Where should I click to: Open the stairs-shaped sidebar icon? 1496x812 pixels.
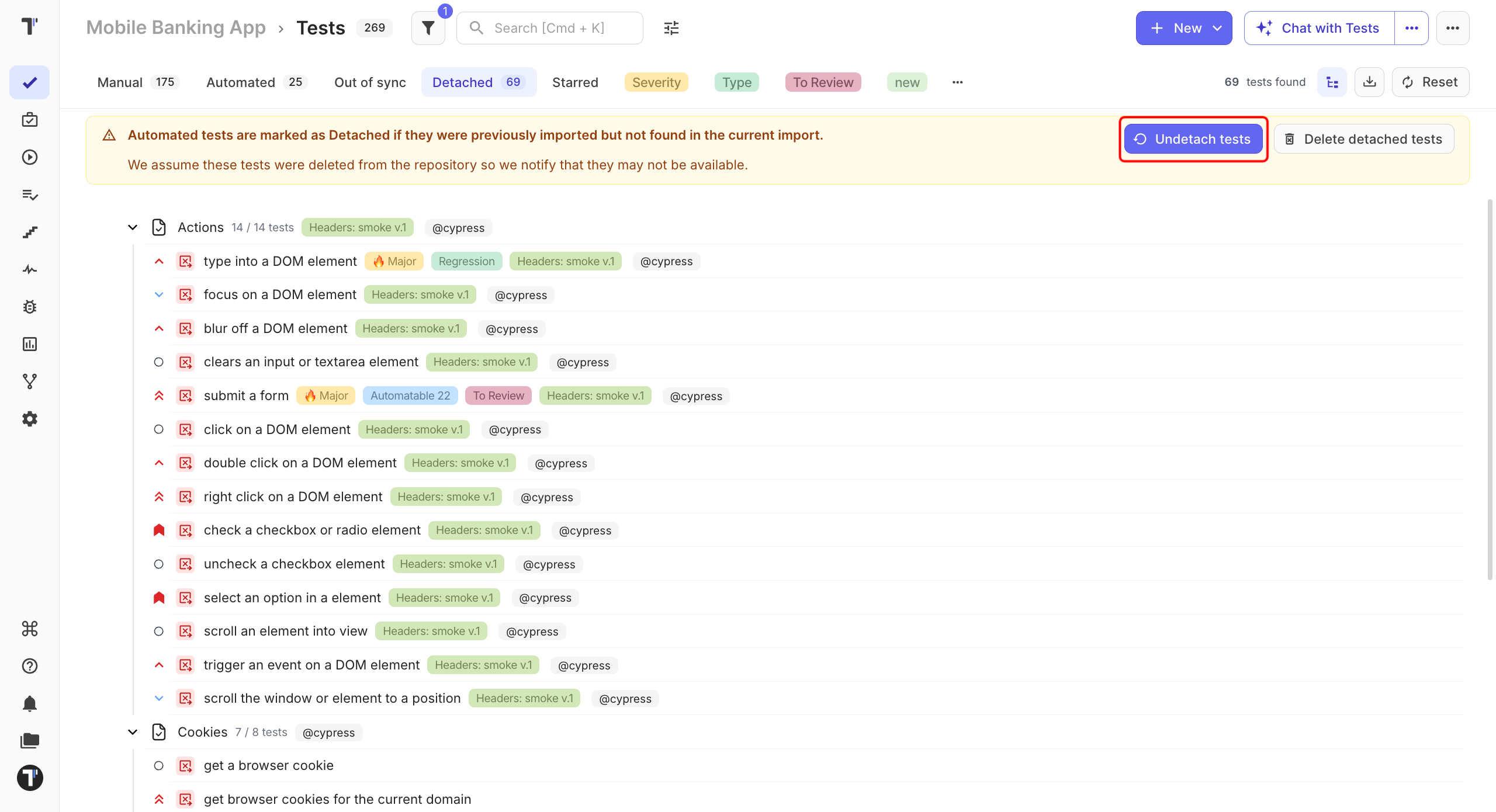point(30,232)
